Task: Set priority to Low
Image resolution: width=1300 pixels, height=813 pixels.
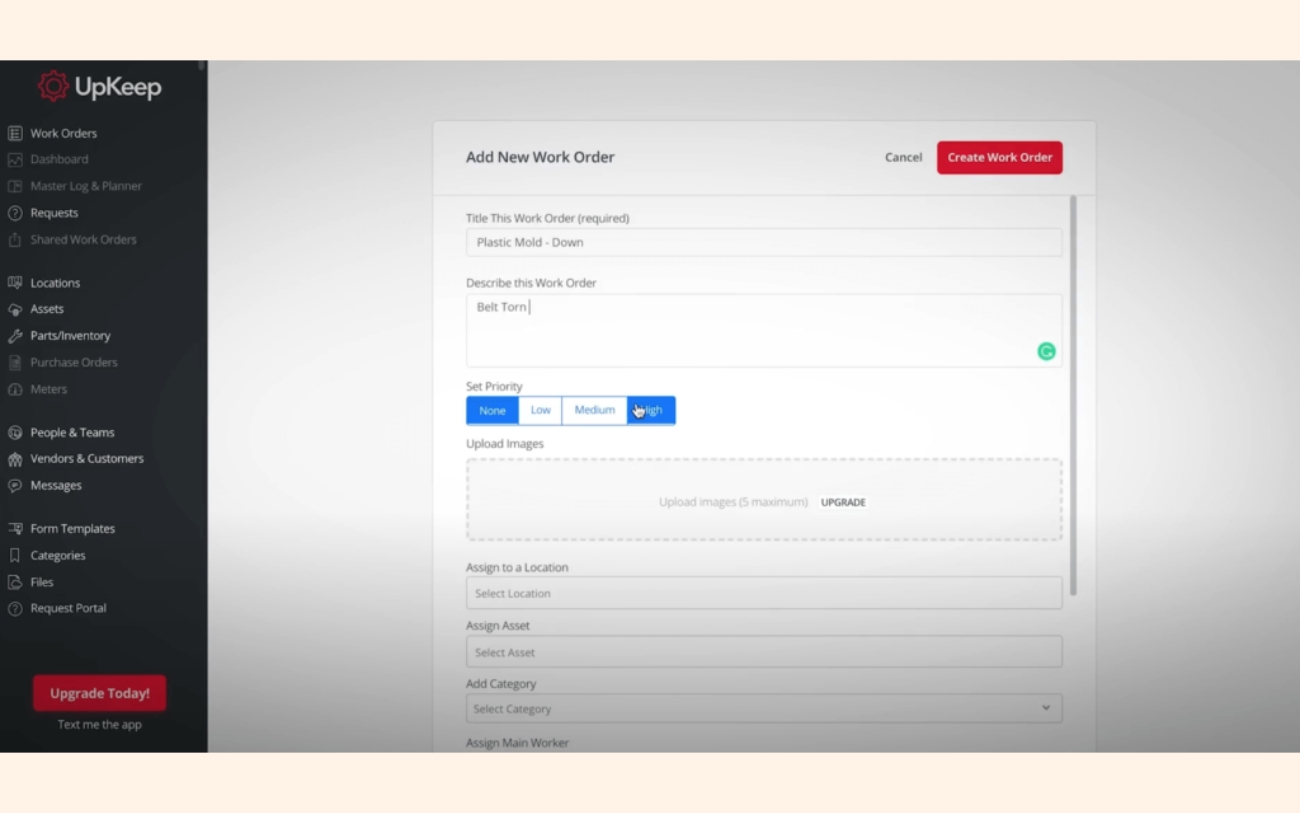Action: (x=540, y=410)
